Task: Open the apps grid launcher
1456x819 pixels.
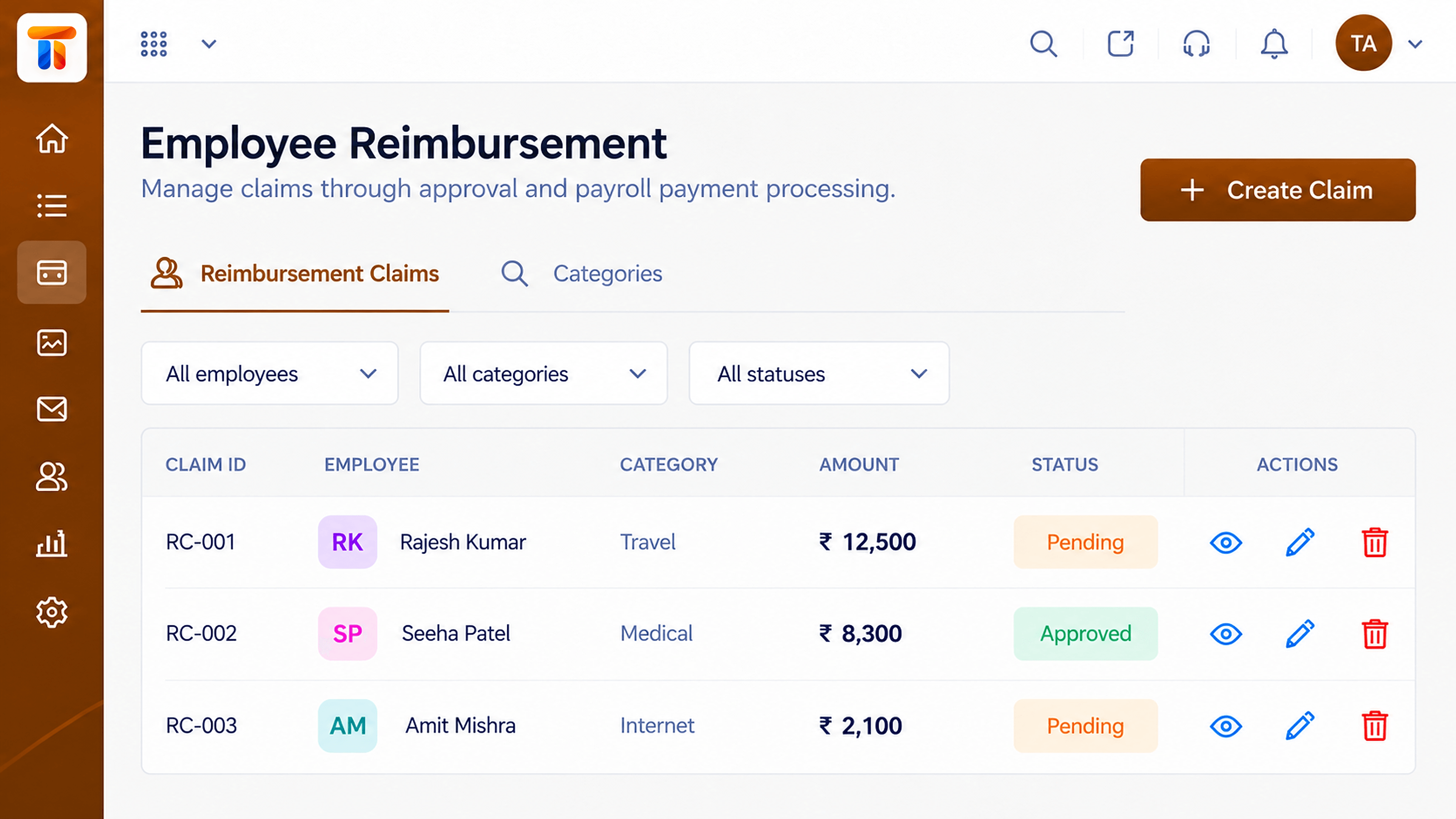Action: click(x=154, y=44)
